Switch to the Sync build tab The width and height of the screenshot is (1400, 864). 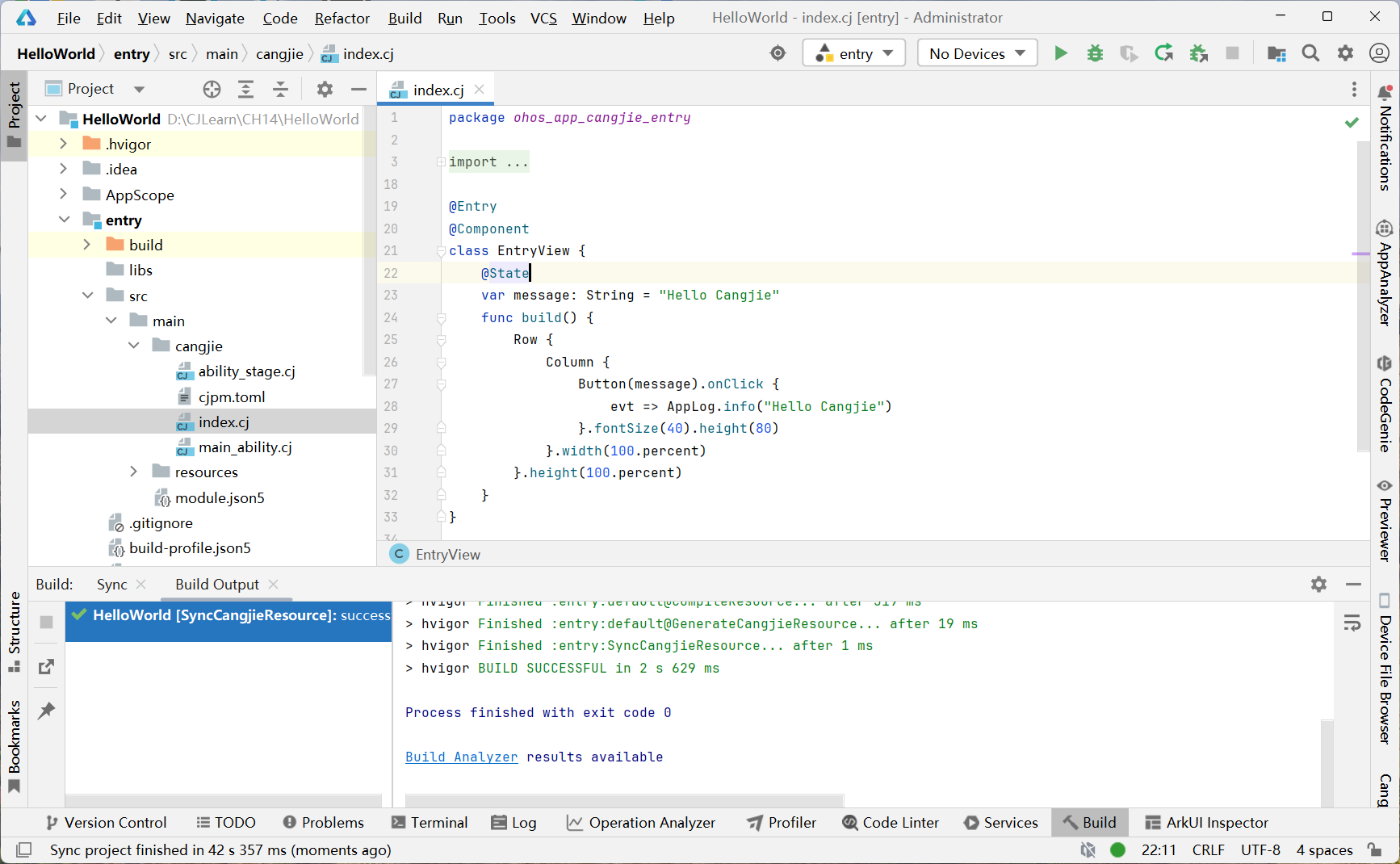[111, 584]
